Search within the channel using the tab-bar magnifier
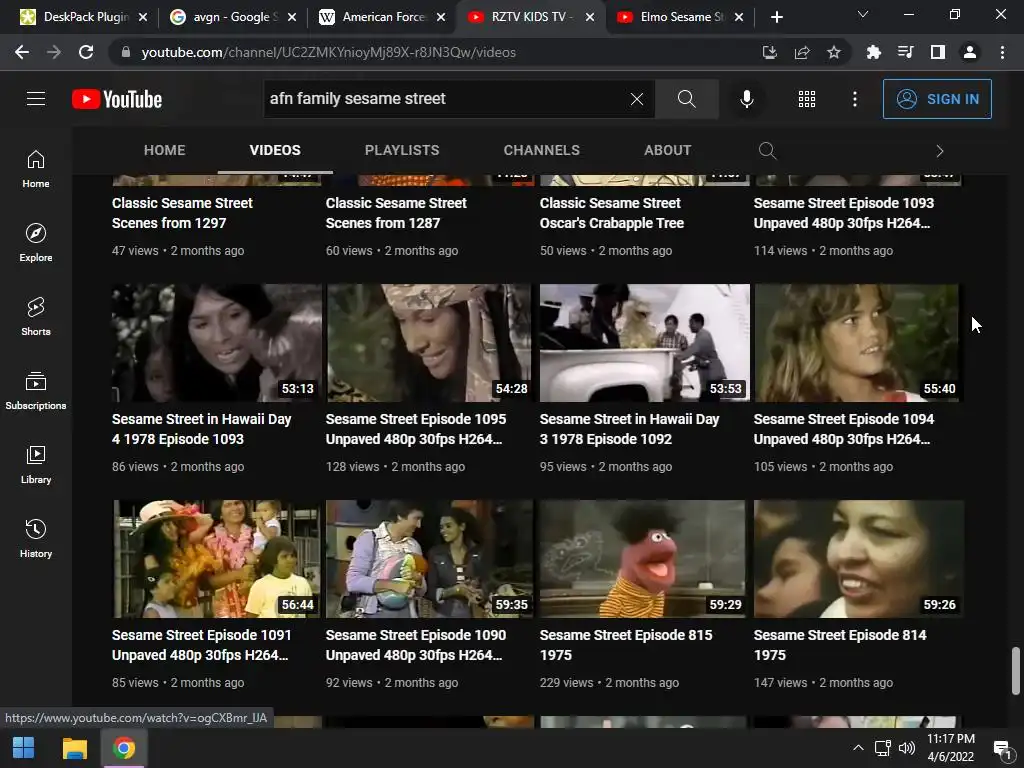Viewport: 1024px width, 768px height. coord(767,151)
